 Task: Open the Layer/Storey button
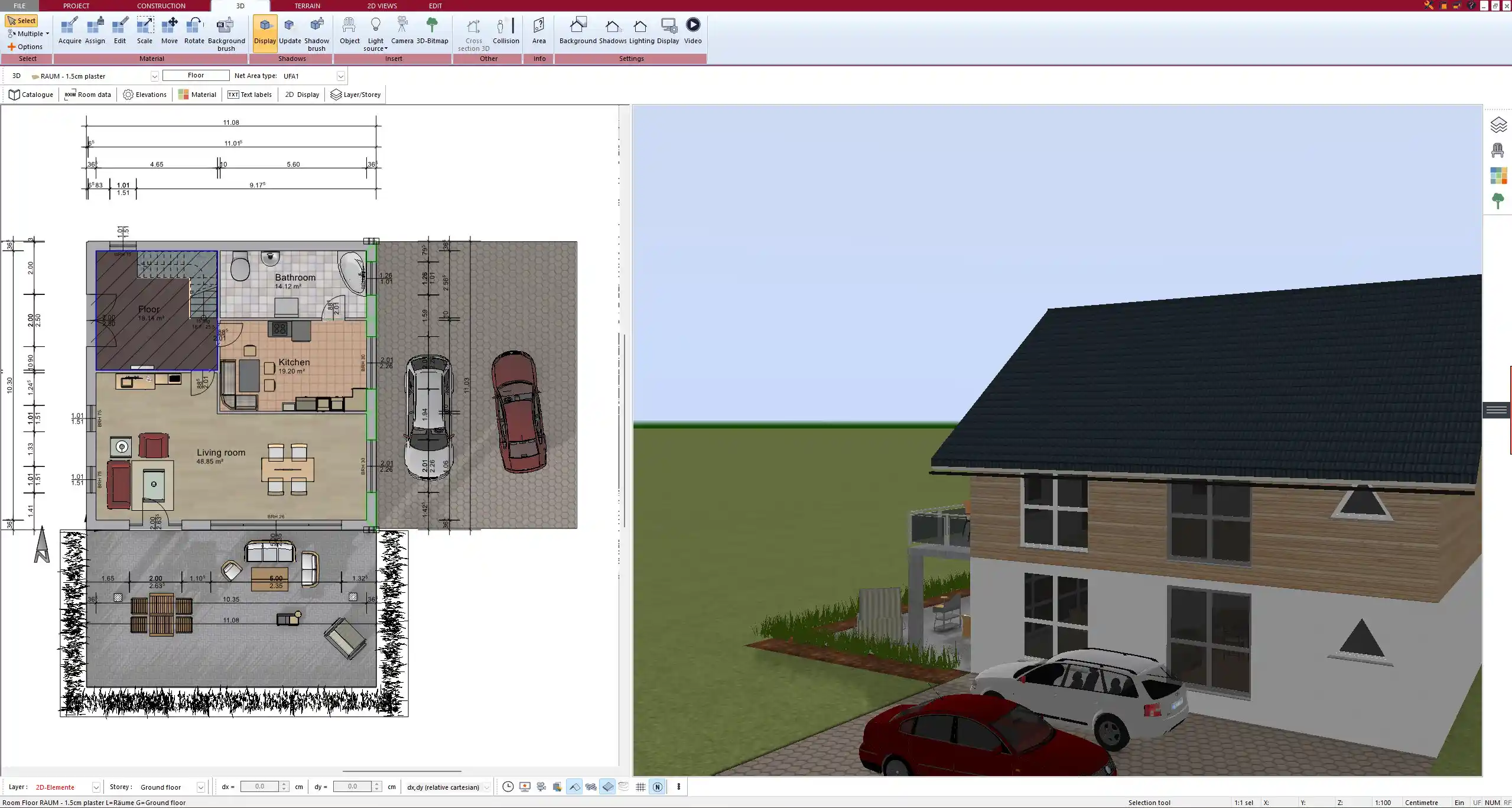coord(356,95)
